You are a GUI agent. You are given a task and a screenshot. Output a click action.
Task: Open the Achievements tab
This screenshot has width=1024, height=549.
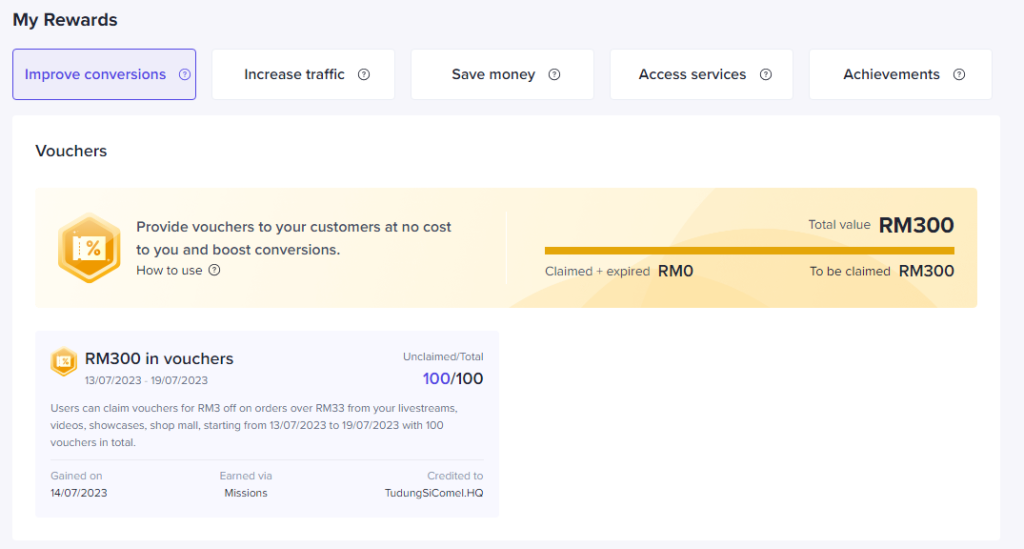[901, 74]
